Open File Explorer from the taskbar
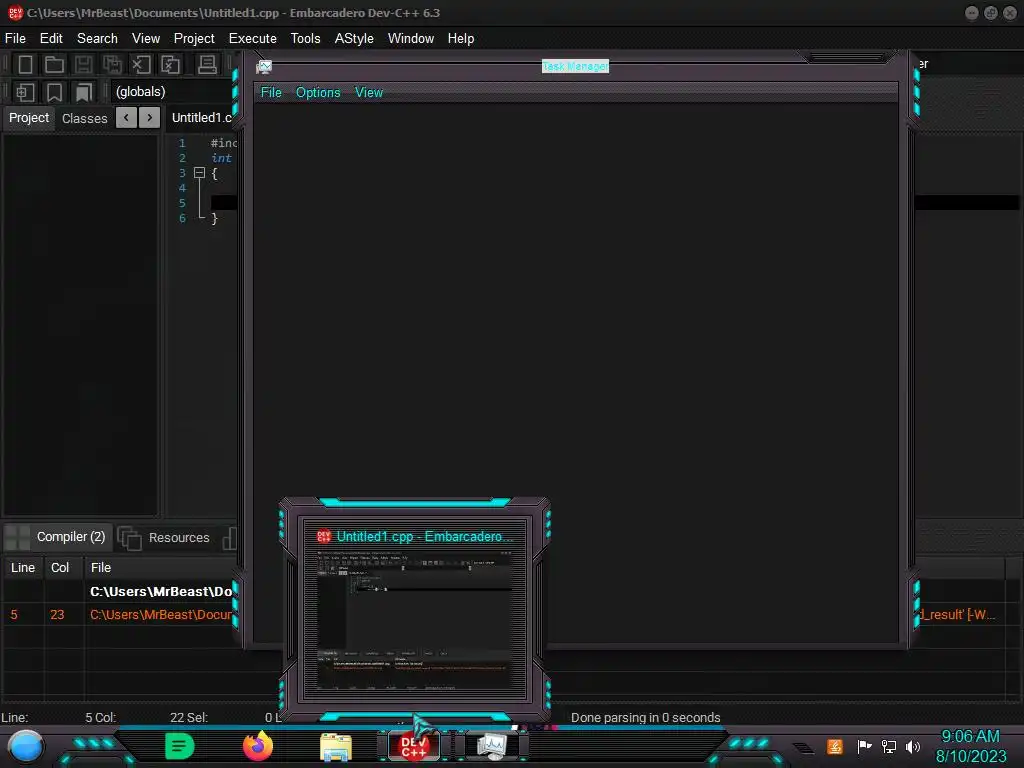Viewport: 1024px width, 768px height. point(336,747)
